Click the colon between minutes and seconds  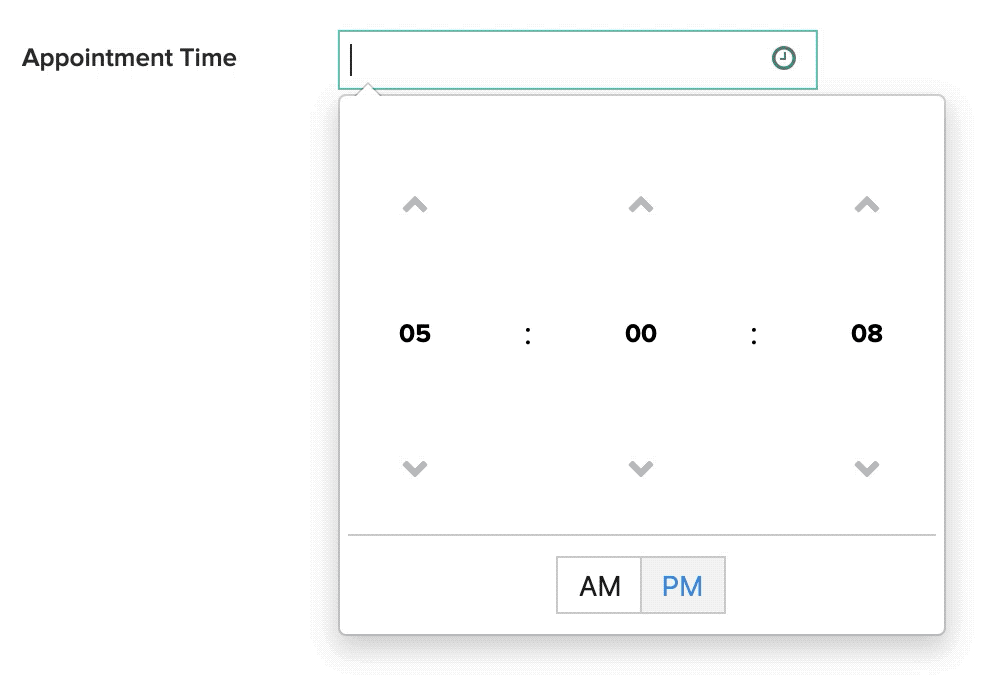753,334
